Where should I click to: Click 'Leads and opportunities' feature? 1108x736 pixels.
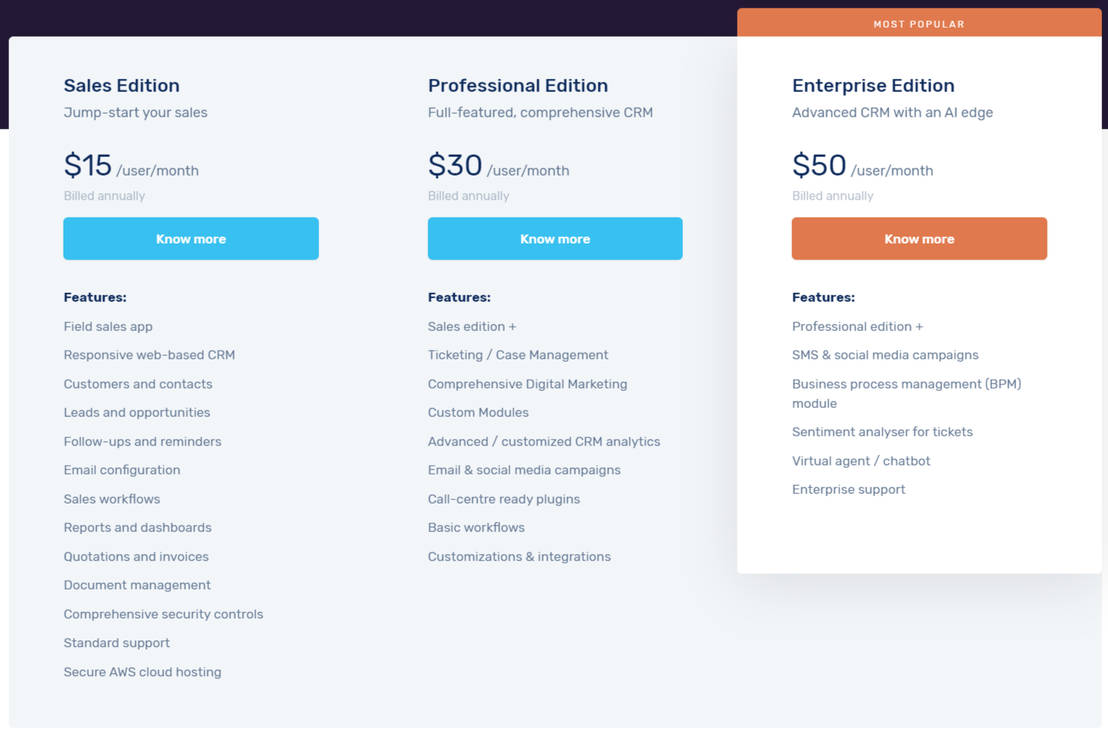click(x=137, y=412)
